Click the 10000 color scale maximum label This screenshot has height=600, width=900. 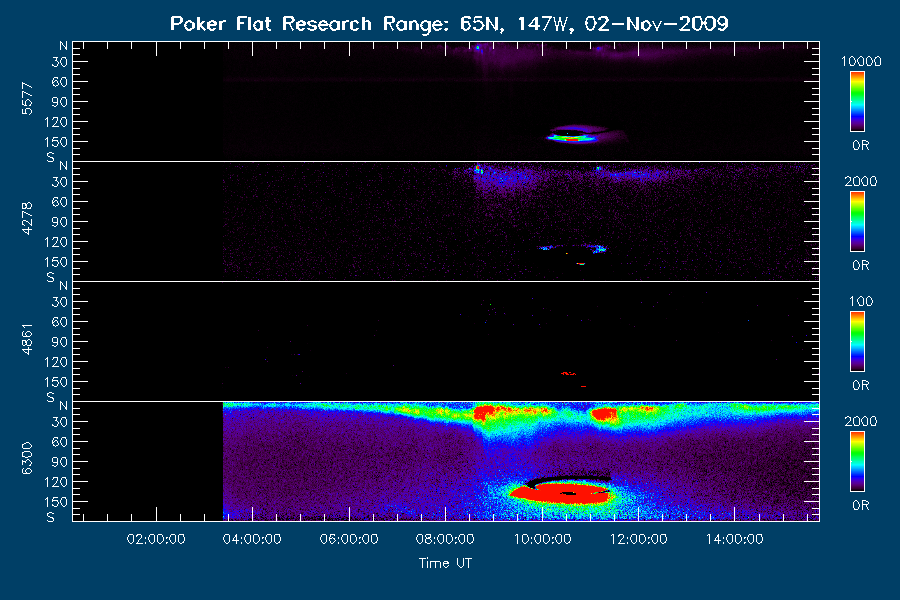point(861,61)
